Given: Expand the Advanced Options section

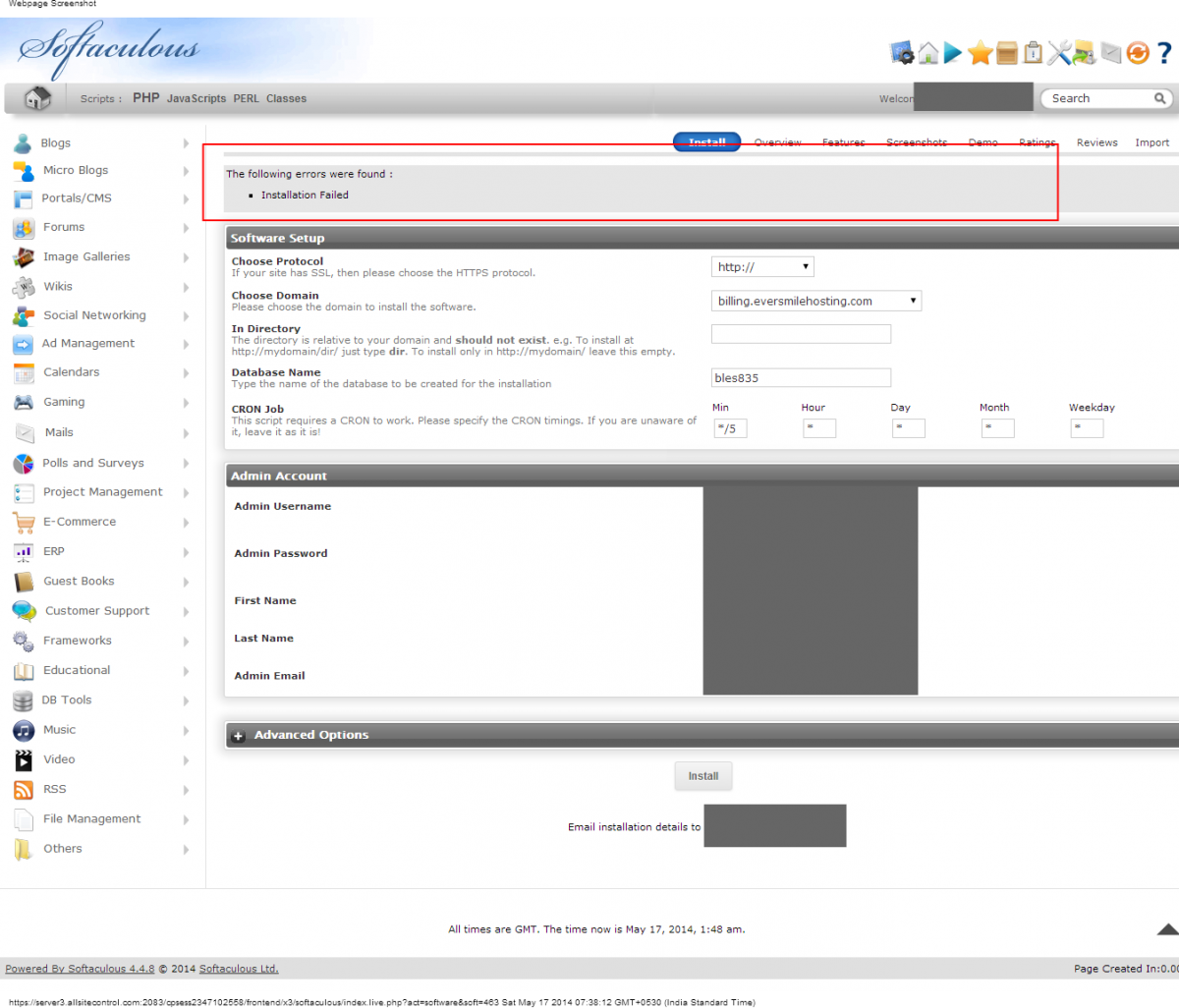Looking at the screenshot, I should [238, 736].
